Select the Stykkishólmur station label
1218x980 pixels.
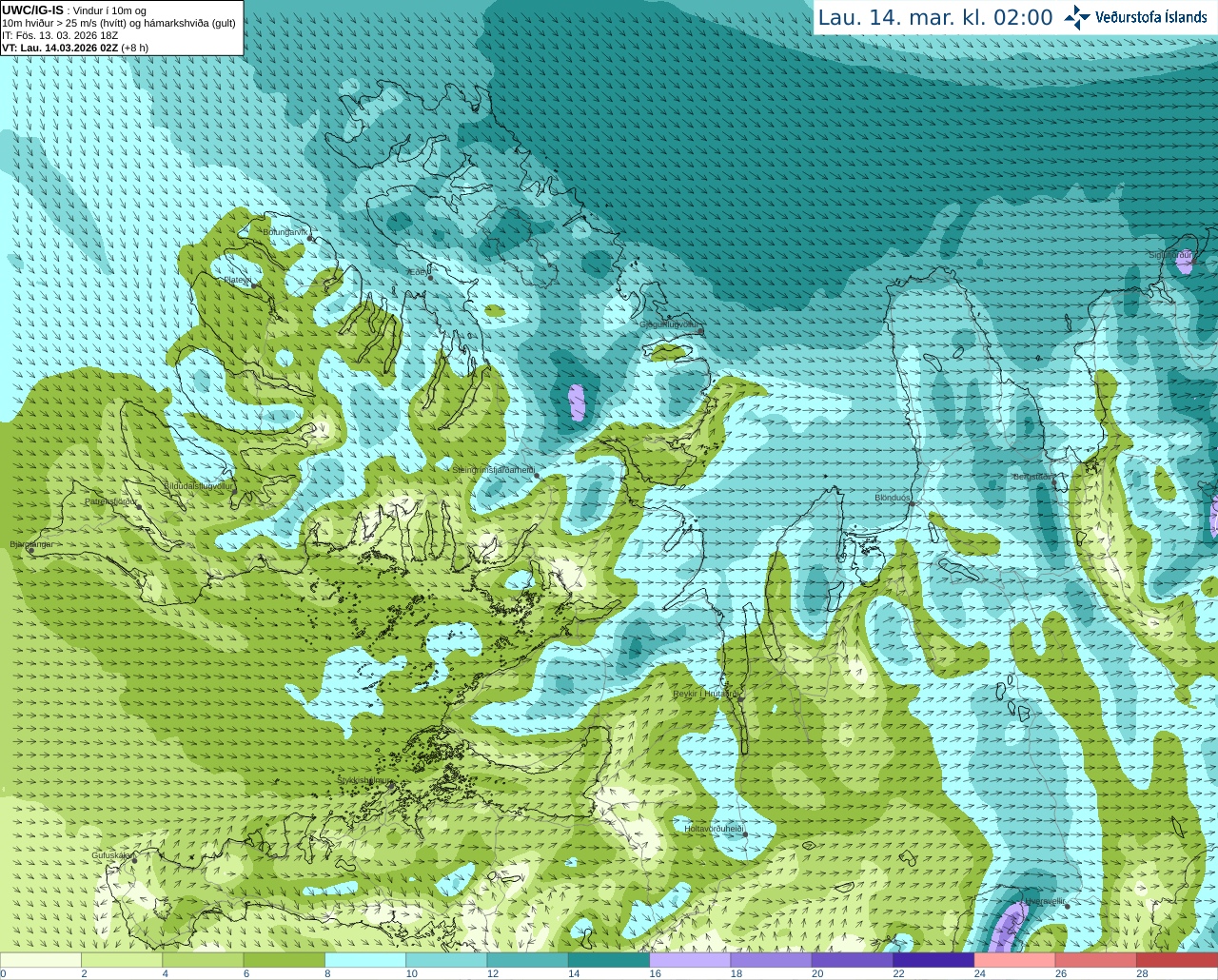pyautogui.click(x=364, y=780)
